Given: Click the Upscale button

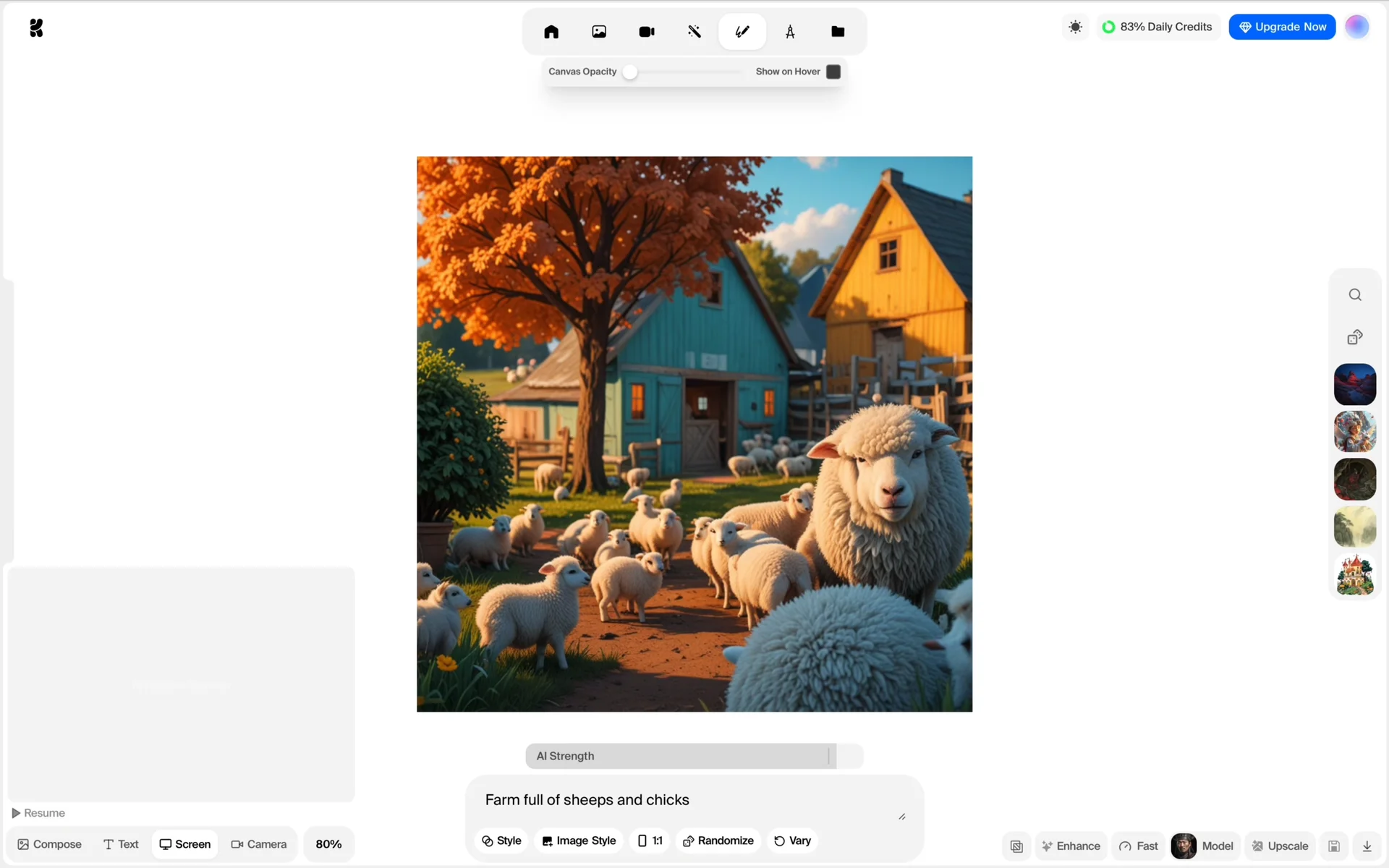Looking at the screenshot, I should pyautogui.click(x=1280, y=846).
